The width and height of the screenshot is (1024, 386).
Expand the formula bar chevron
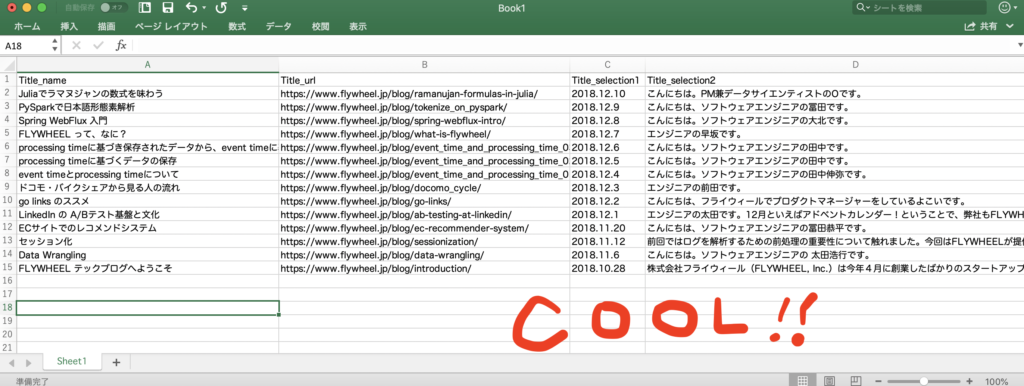point(1020,45)
